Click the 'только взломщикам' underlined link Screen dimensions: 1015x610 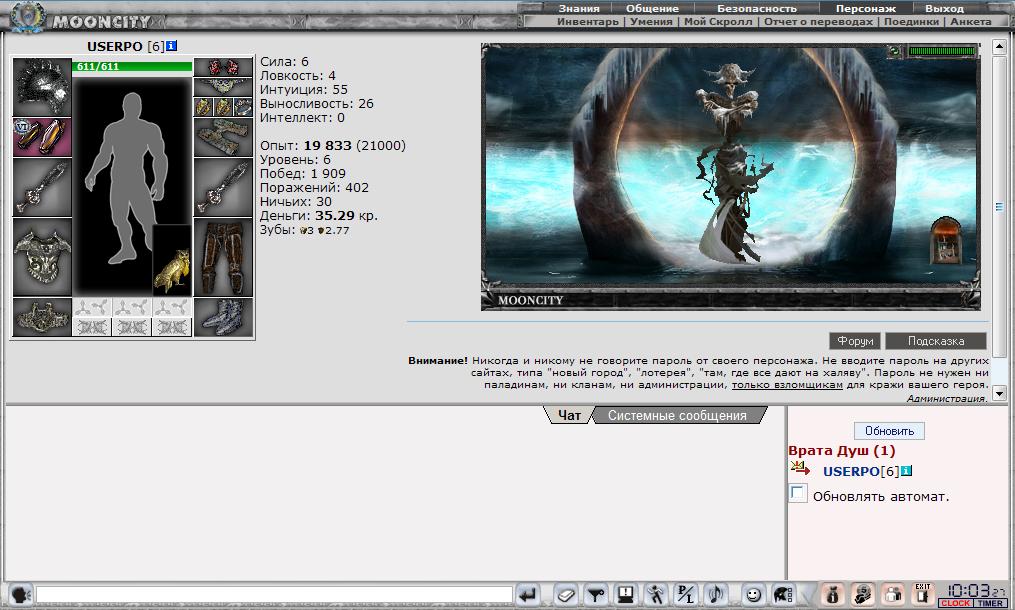[787, 385]
